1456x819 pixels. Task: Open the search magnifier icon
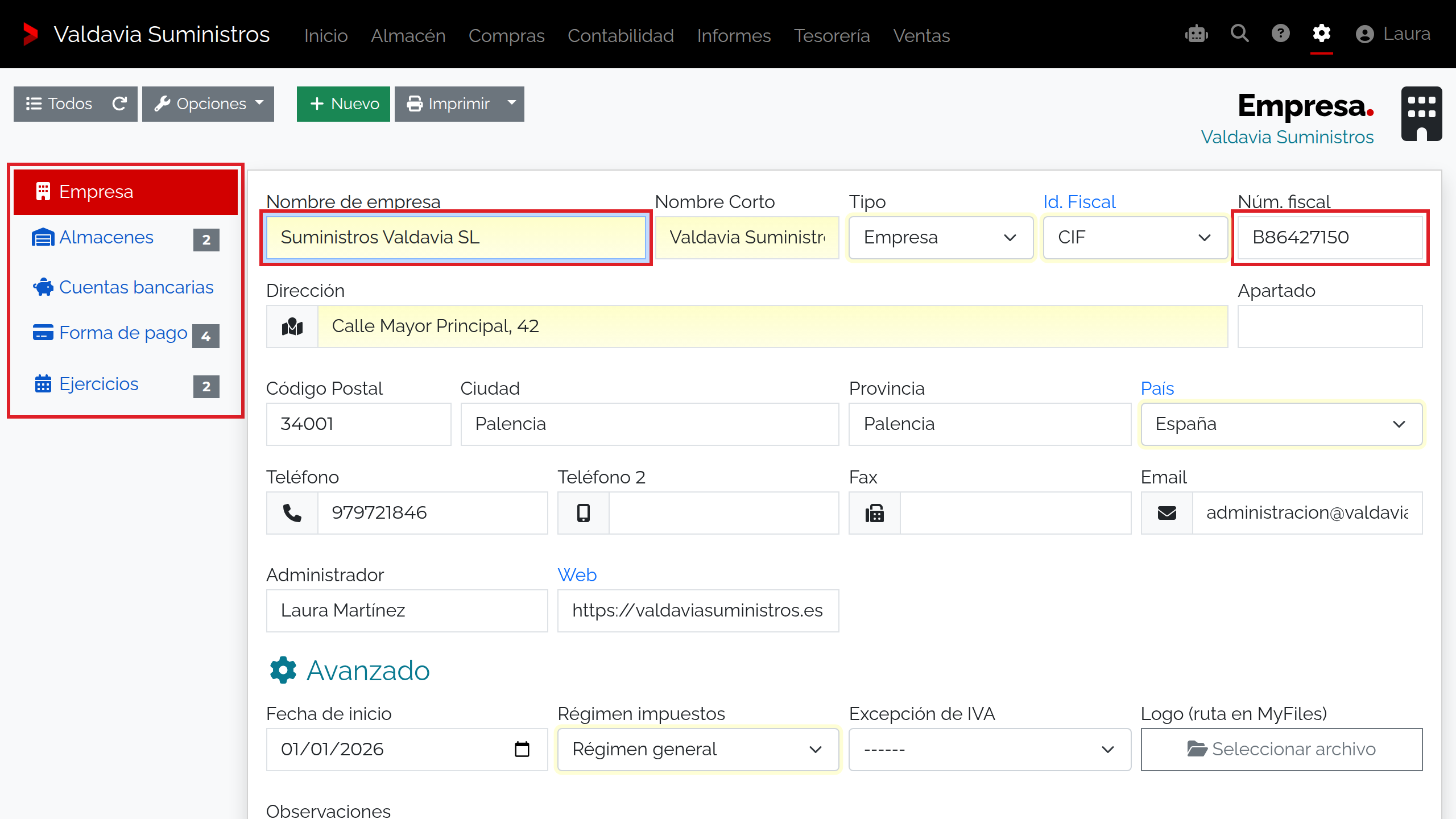[1240, 34]
